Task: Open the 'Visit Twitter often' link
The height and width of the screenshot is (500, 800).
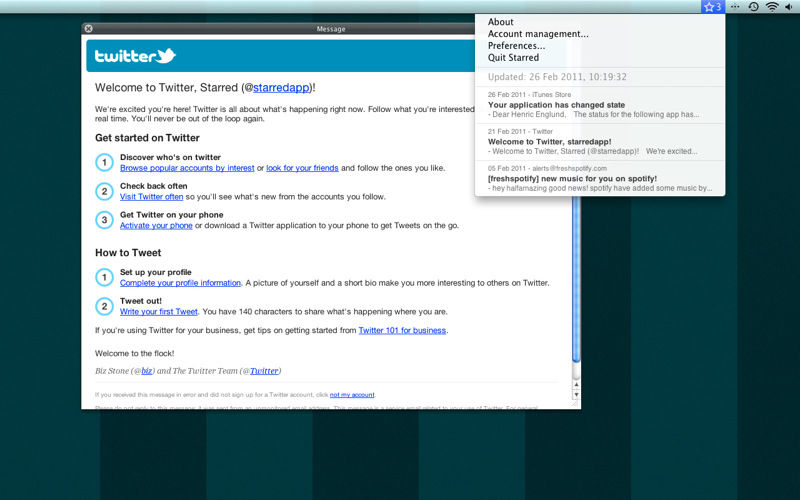Action: click(x=152, y=196)
